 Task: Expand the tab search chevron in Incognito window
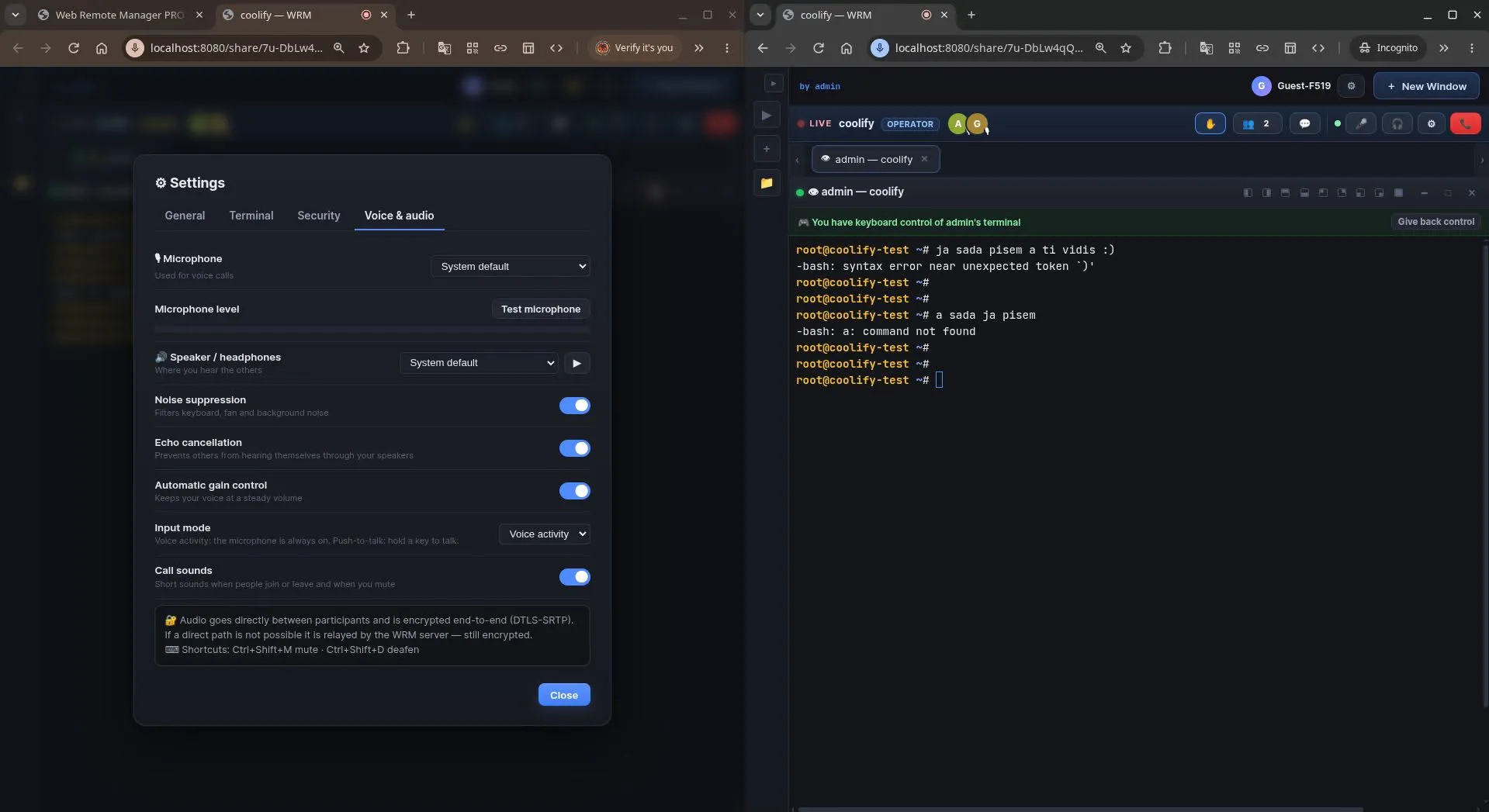(760, 15)
